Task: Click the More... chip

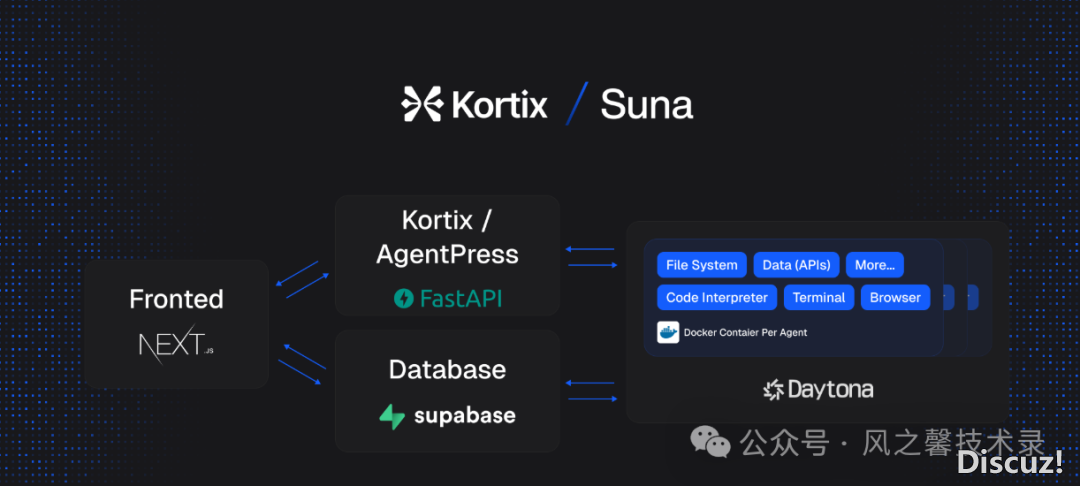Action: tap(875, 265)
